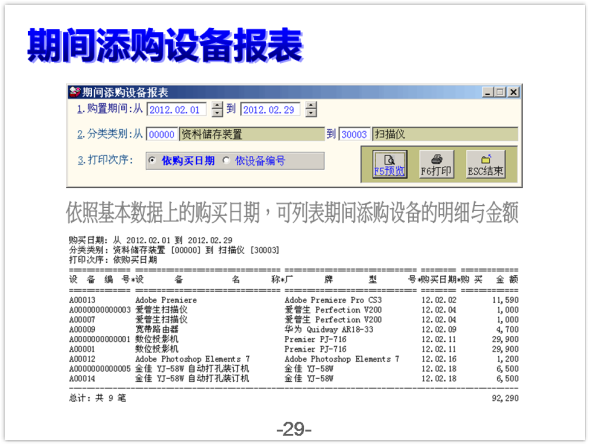Increase the start date spinner
Image resolution: width=590 pixels, height=445 pixels.
(x=217, y=106)
